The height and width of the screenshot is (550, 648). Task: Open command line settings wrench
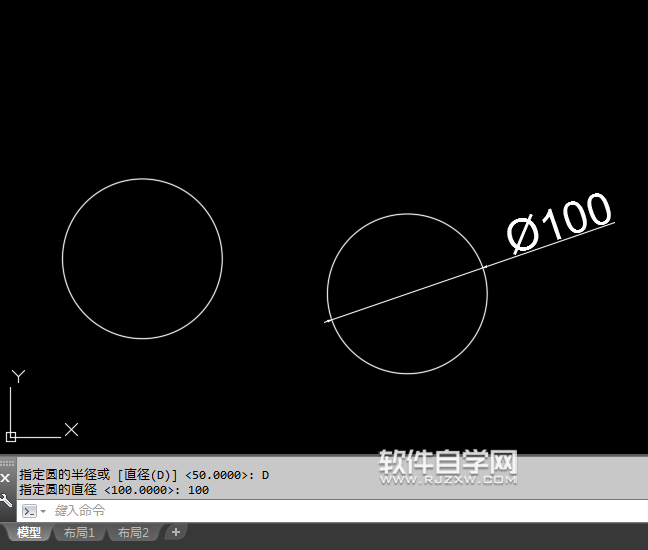5,500
